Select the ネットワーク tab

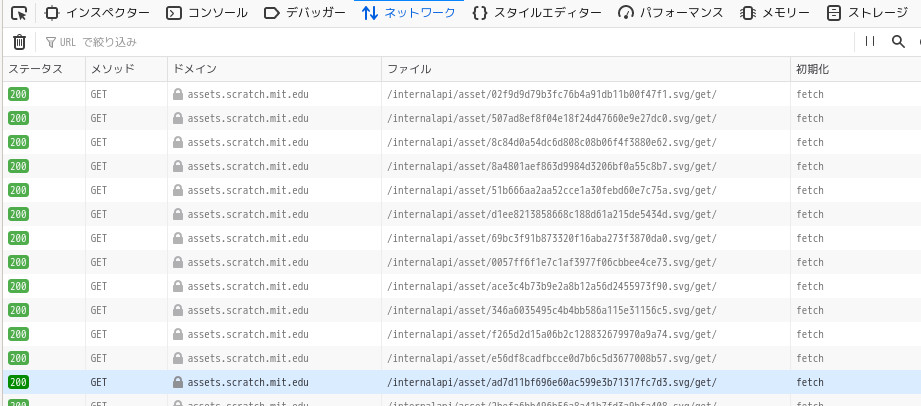coord(409,13)
